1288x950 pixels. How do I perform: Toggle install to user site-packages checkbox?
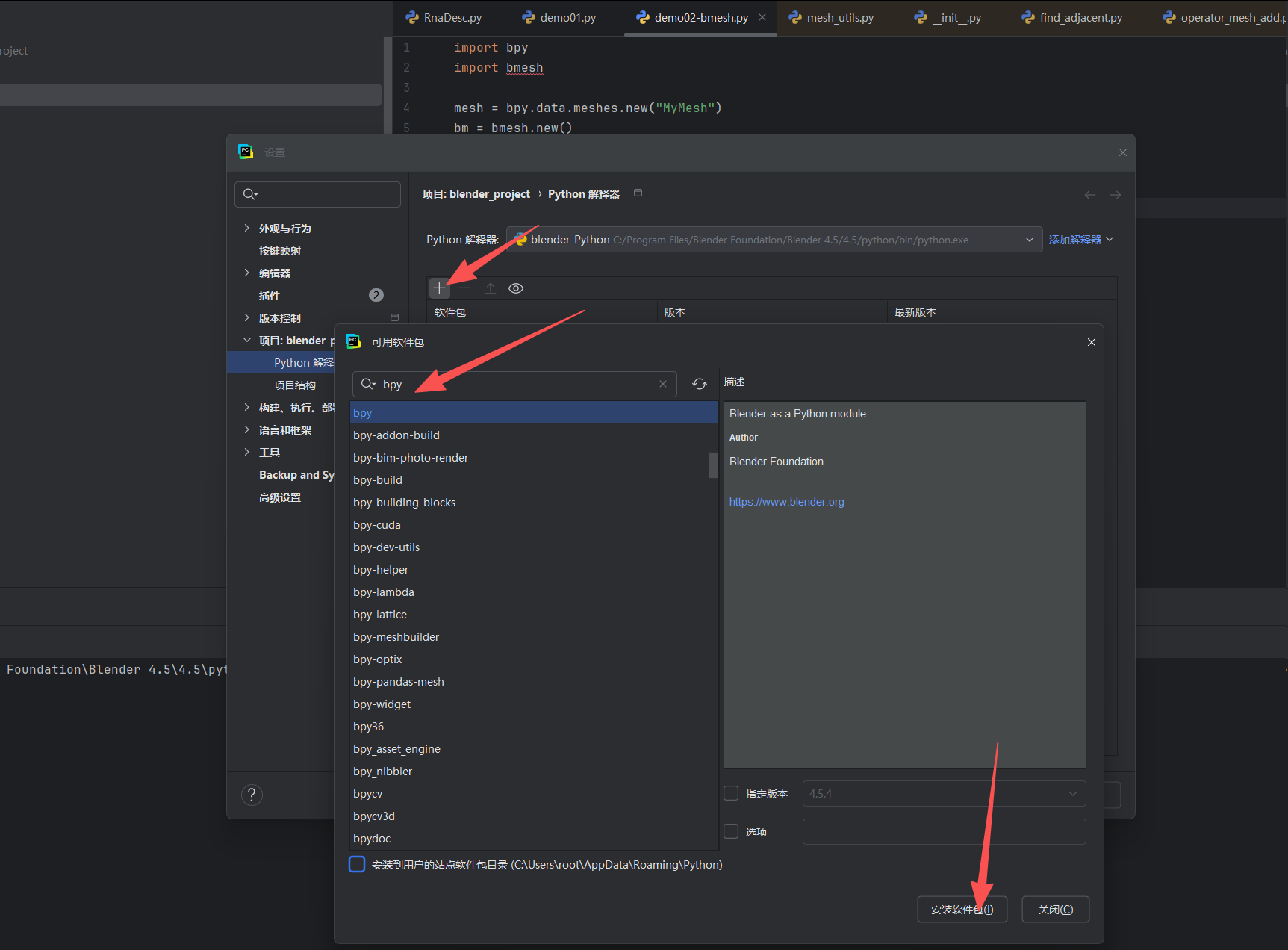pos(357,864)
